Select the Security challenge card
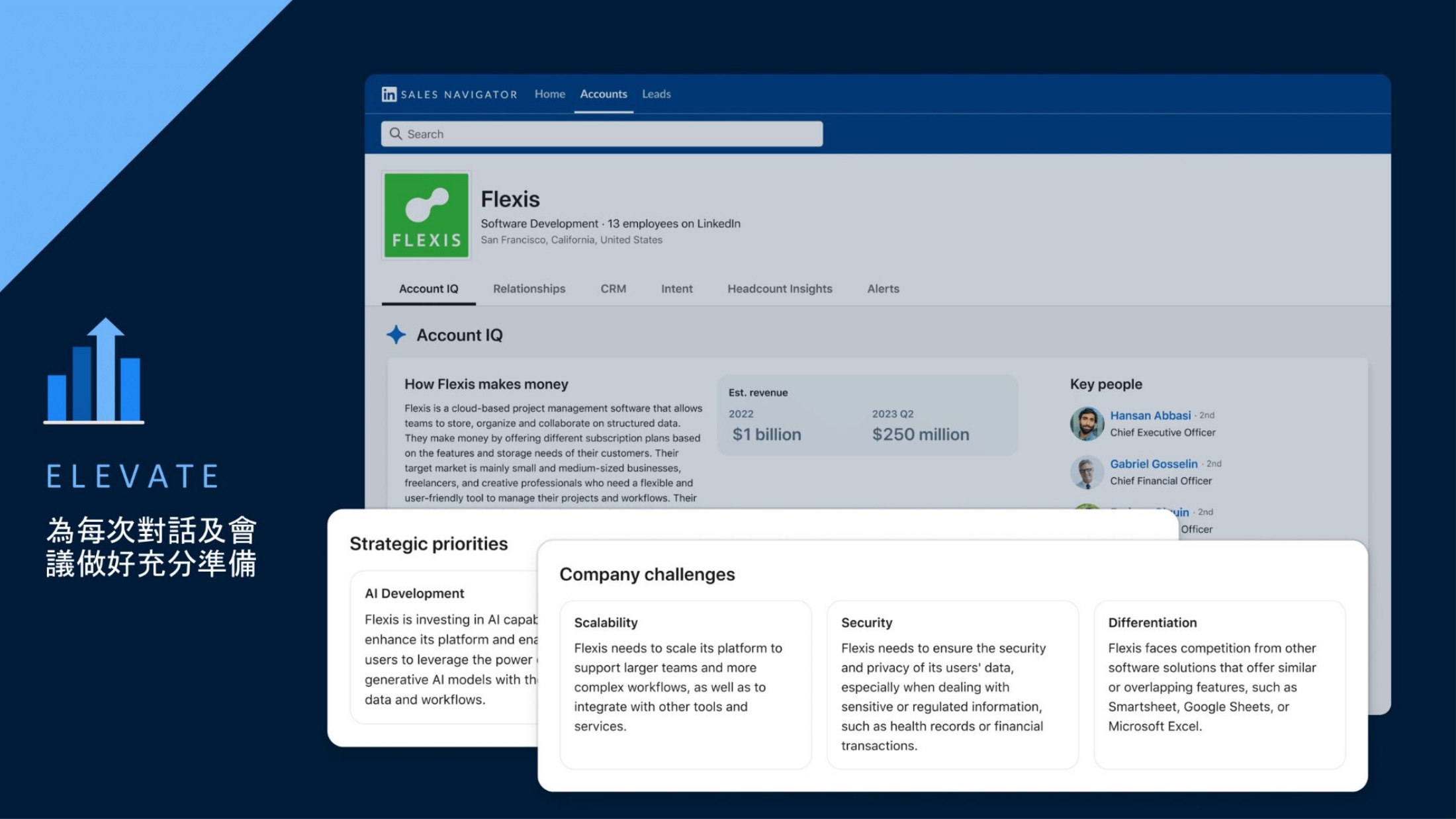The height and width of the screenshot is (819, 1456). click(x=953, y=685)
